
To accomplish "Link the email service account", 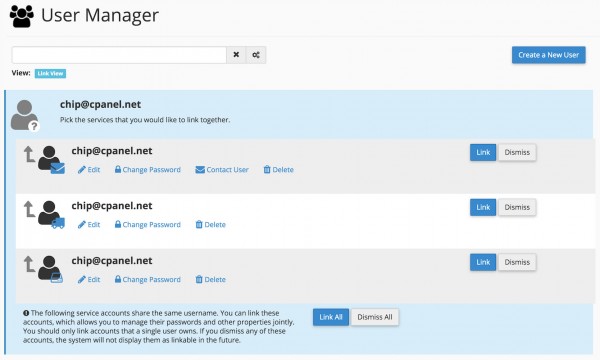I will [483, 152].
